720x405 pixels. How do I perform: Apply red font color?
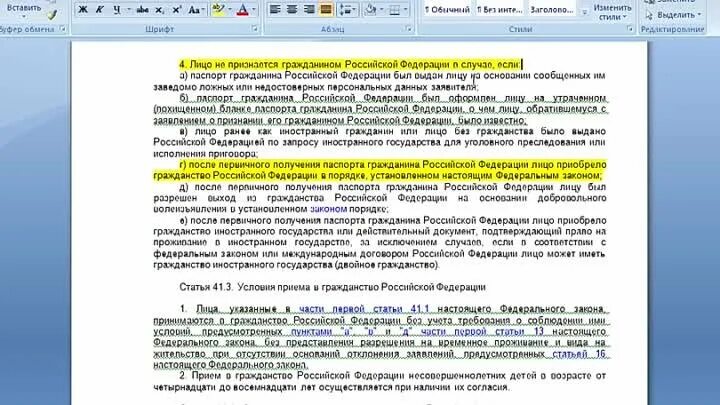(243, 9)
